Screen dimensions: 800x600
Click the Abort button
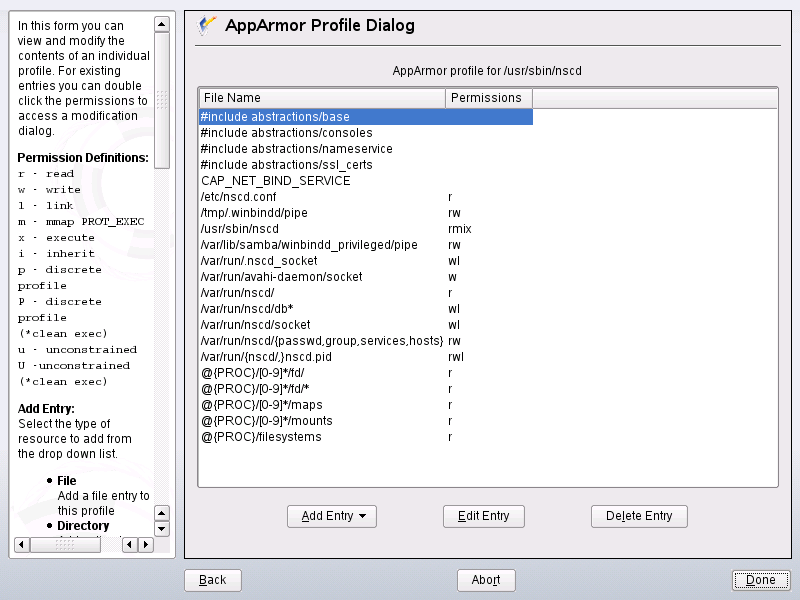pyautogui.click(x=486, y=580)
